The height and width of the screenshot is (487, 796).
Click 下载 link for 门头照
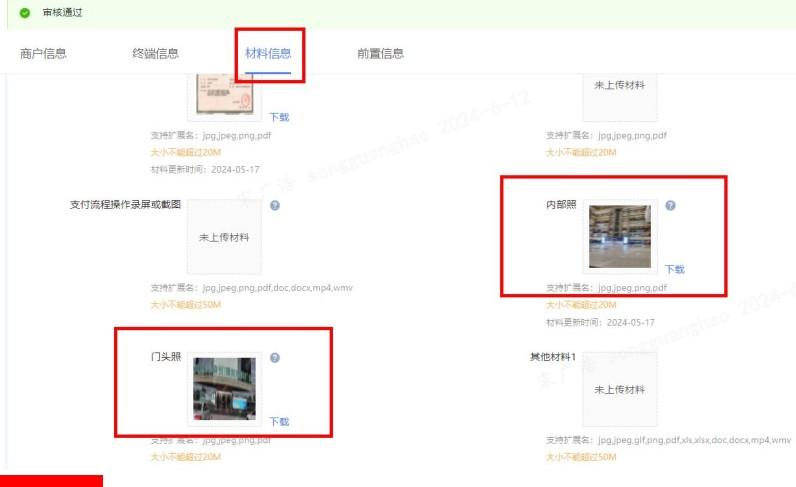[x=279, y=421]
